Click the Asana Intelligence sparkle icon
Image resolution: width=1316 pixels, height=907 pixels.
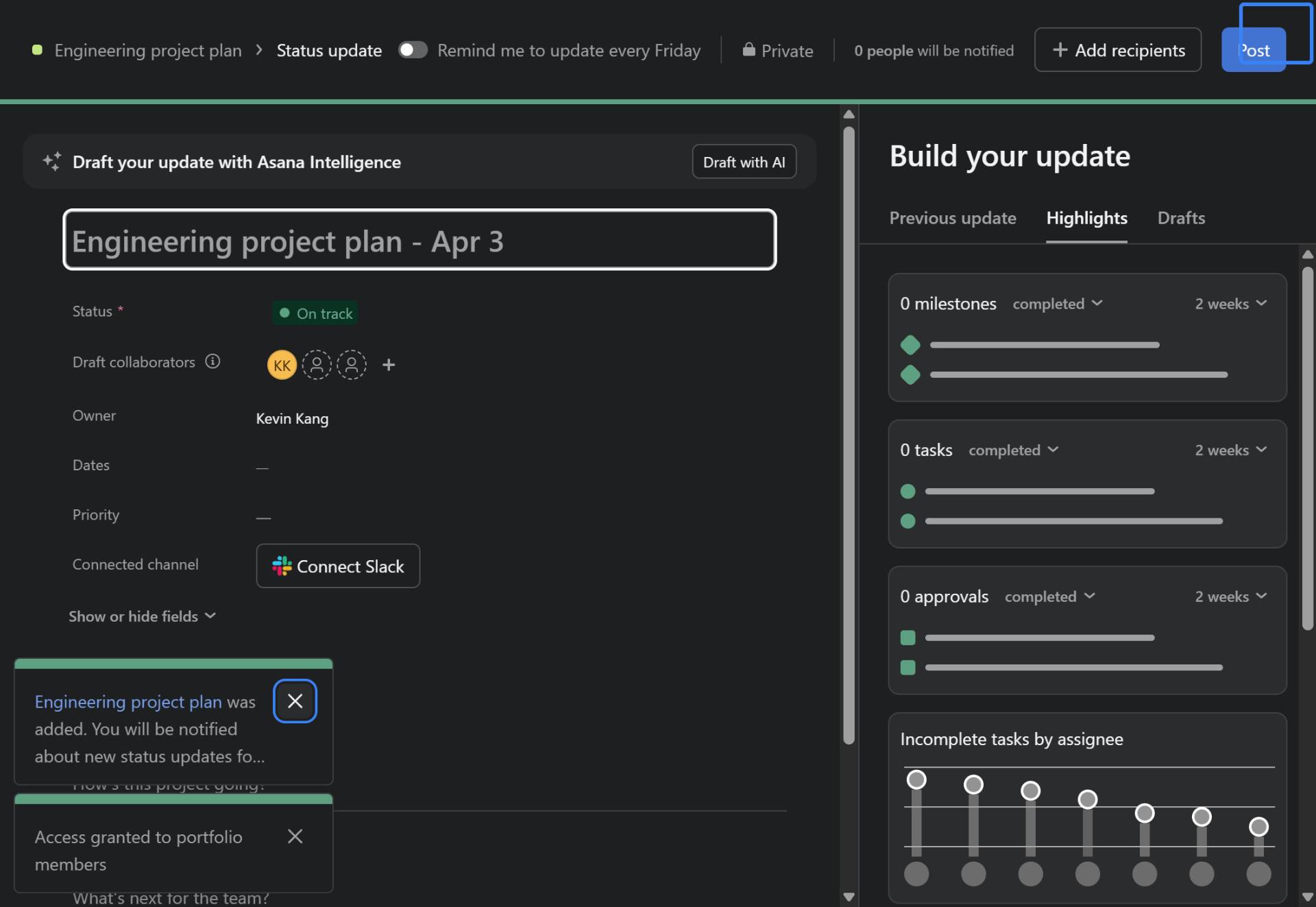(51, 162)
